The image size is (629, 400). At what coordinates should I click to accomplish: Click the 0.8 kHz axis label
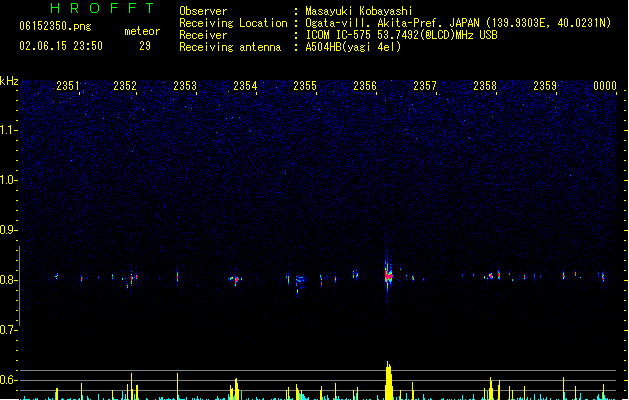click(x=8, y=280)
